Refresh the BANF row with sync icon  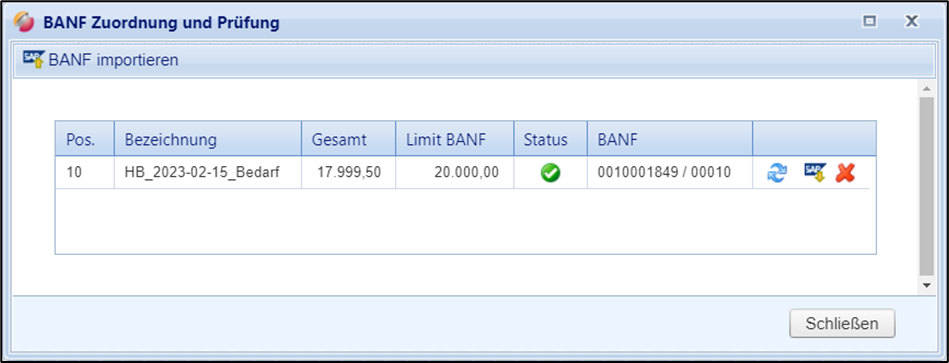(777, 173)
